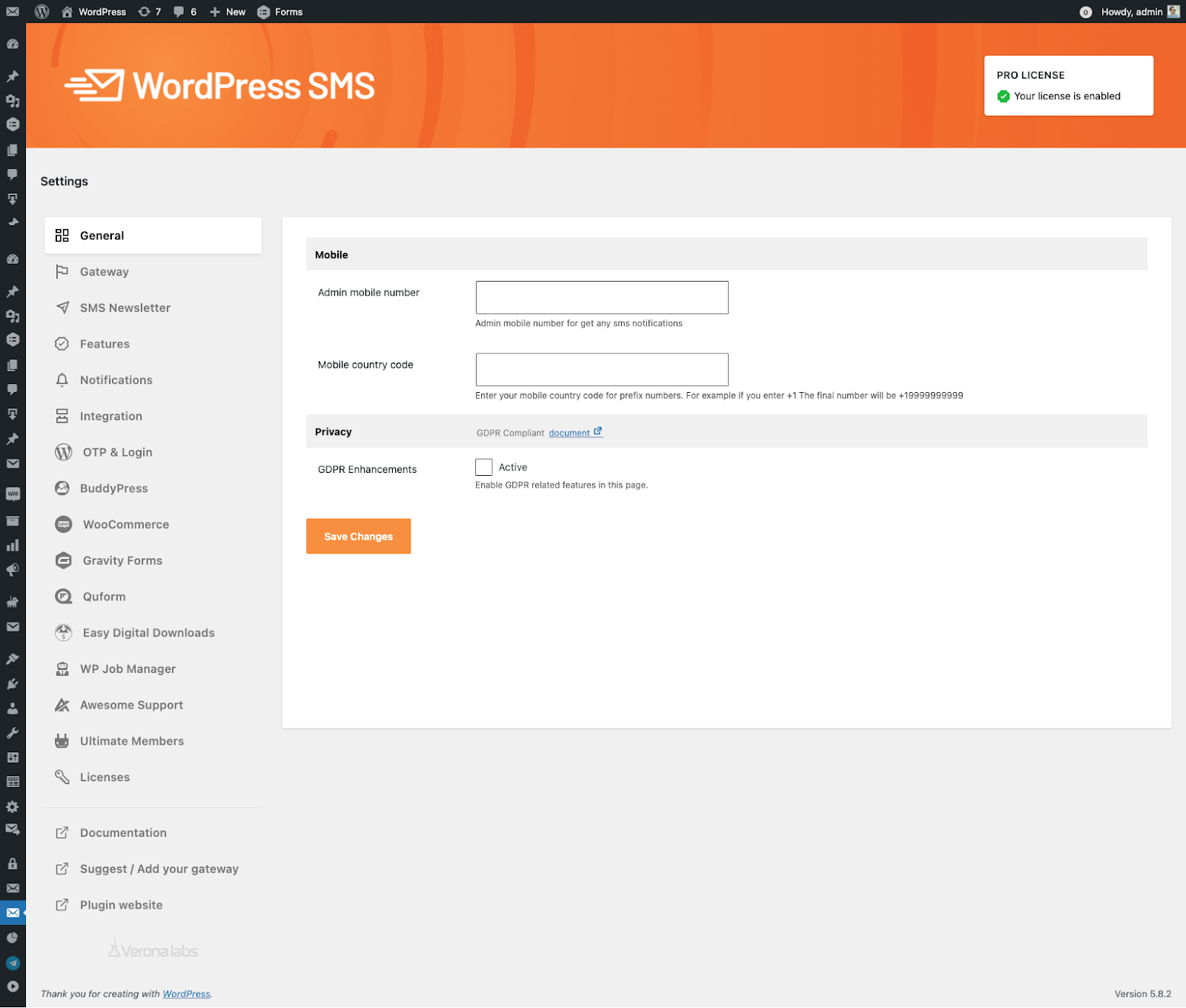This screenshot has width=1186, height=1008.
Task: Open the Documentation external link
Action: click(x=153, y=832)
